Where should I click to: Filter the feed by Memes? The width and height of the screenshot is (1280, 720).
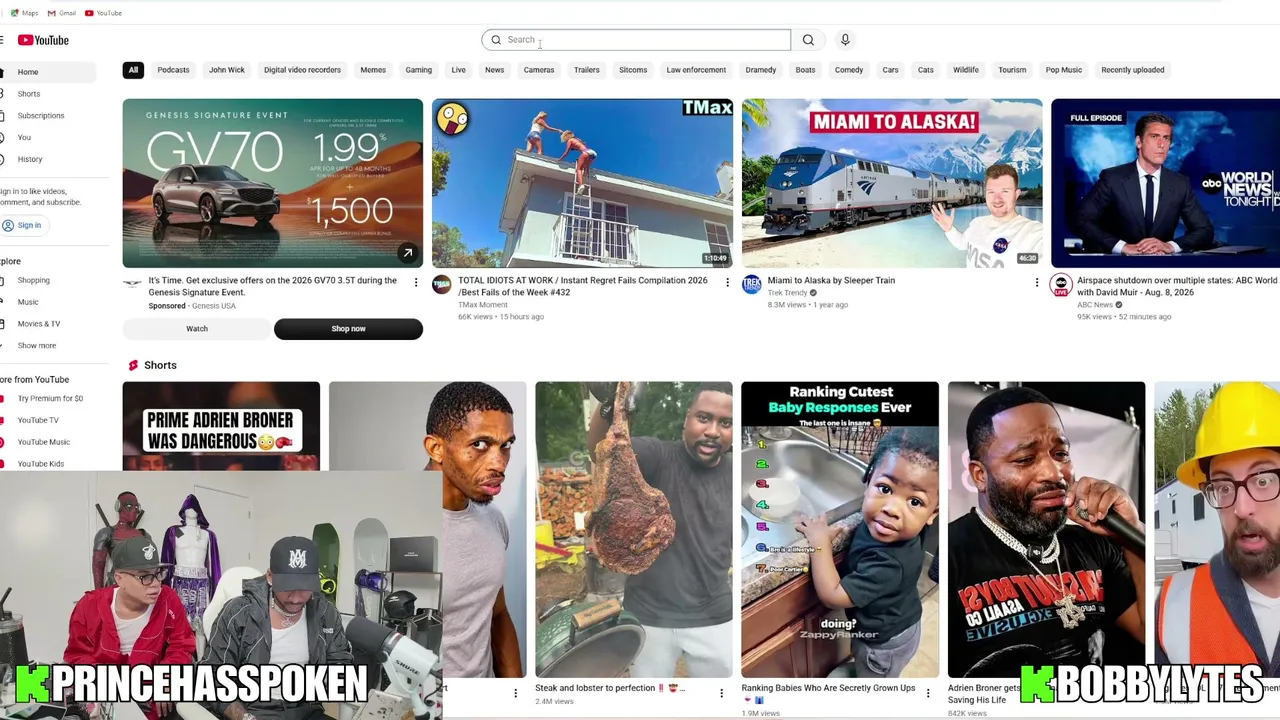[x=373, y=70]
